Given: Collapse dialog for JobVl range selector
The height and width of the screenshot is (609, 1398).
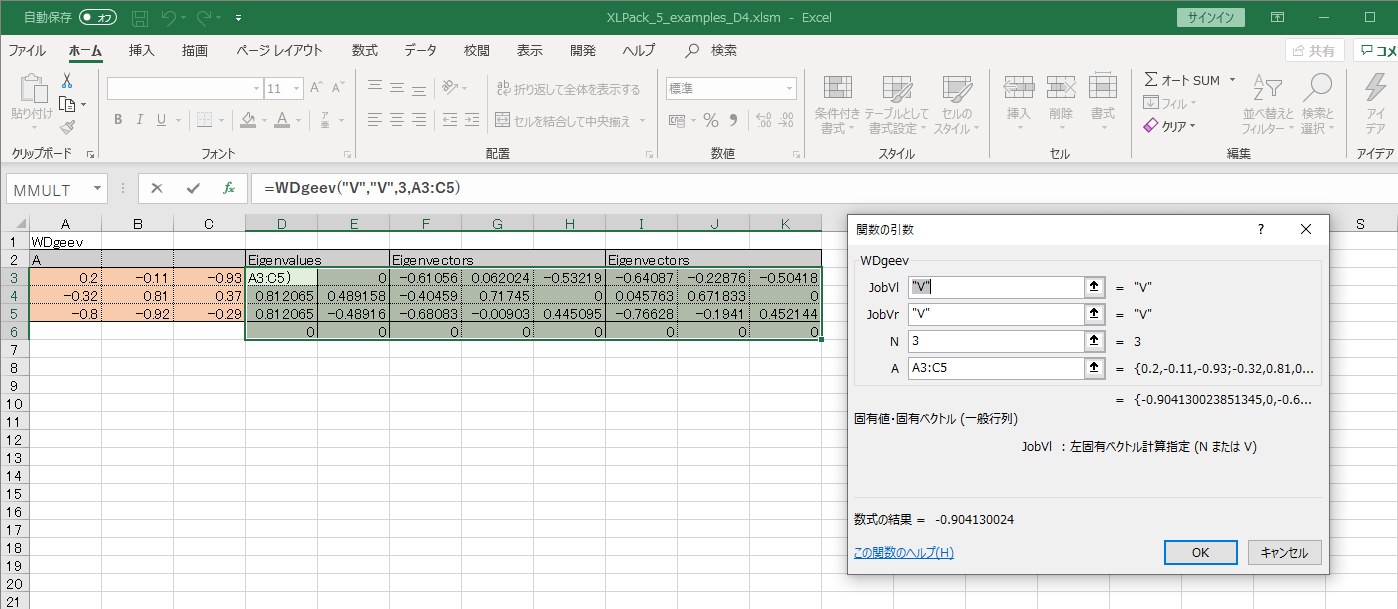Looking at the screenshot, I should coord(1094,287).
